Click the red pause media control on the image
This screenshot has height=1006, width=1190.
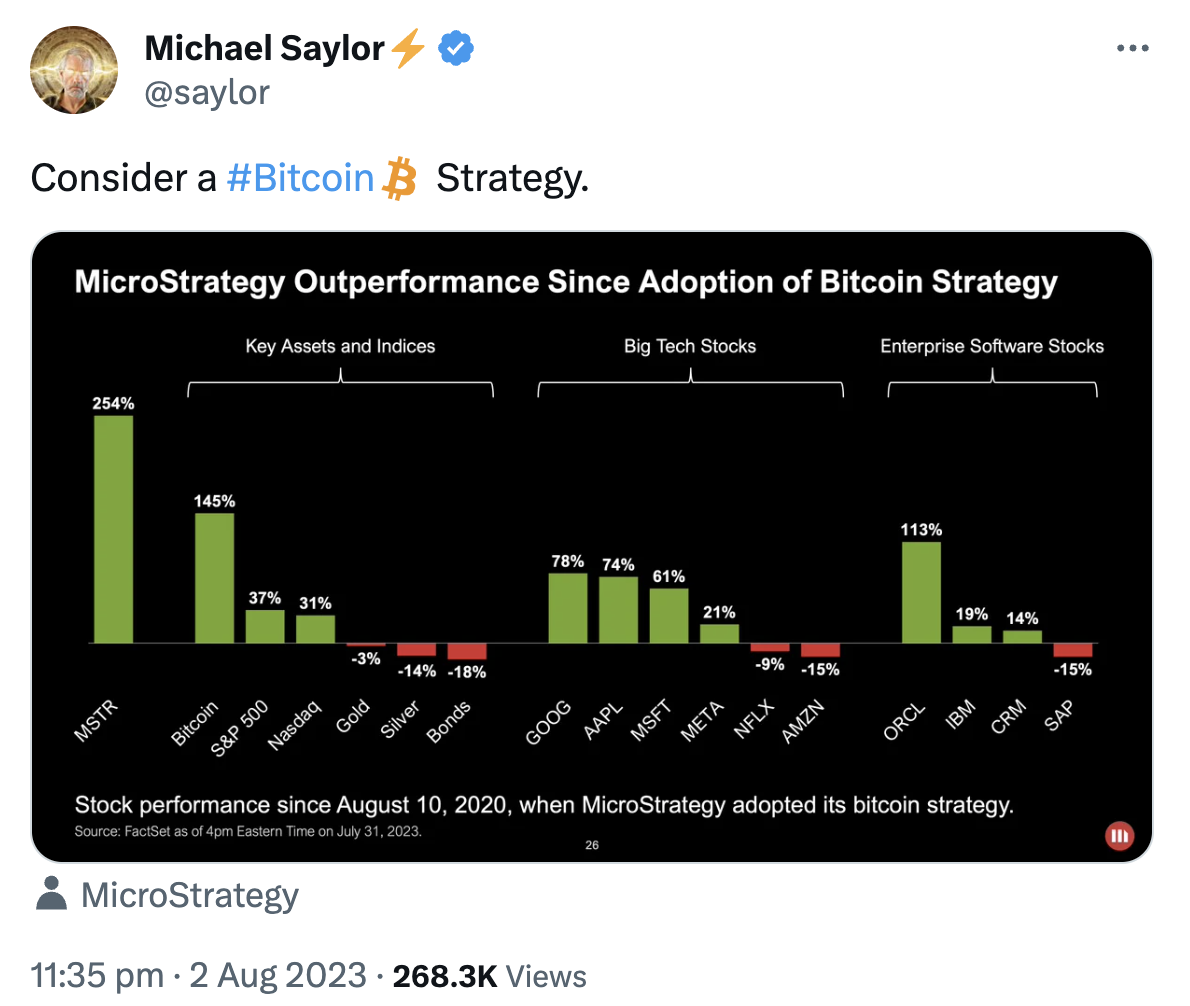pos(1119,835)
